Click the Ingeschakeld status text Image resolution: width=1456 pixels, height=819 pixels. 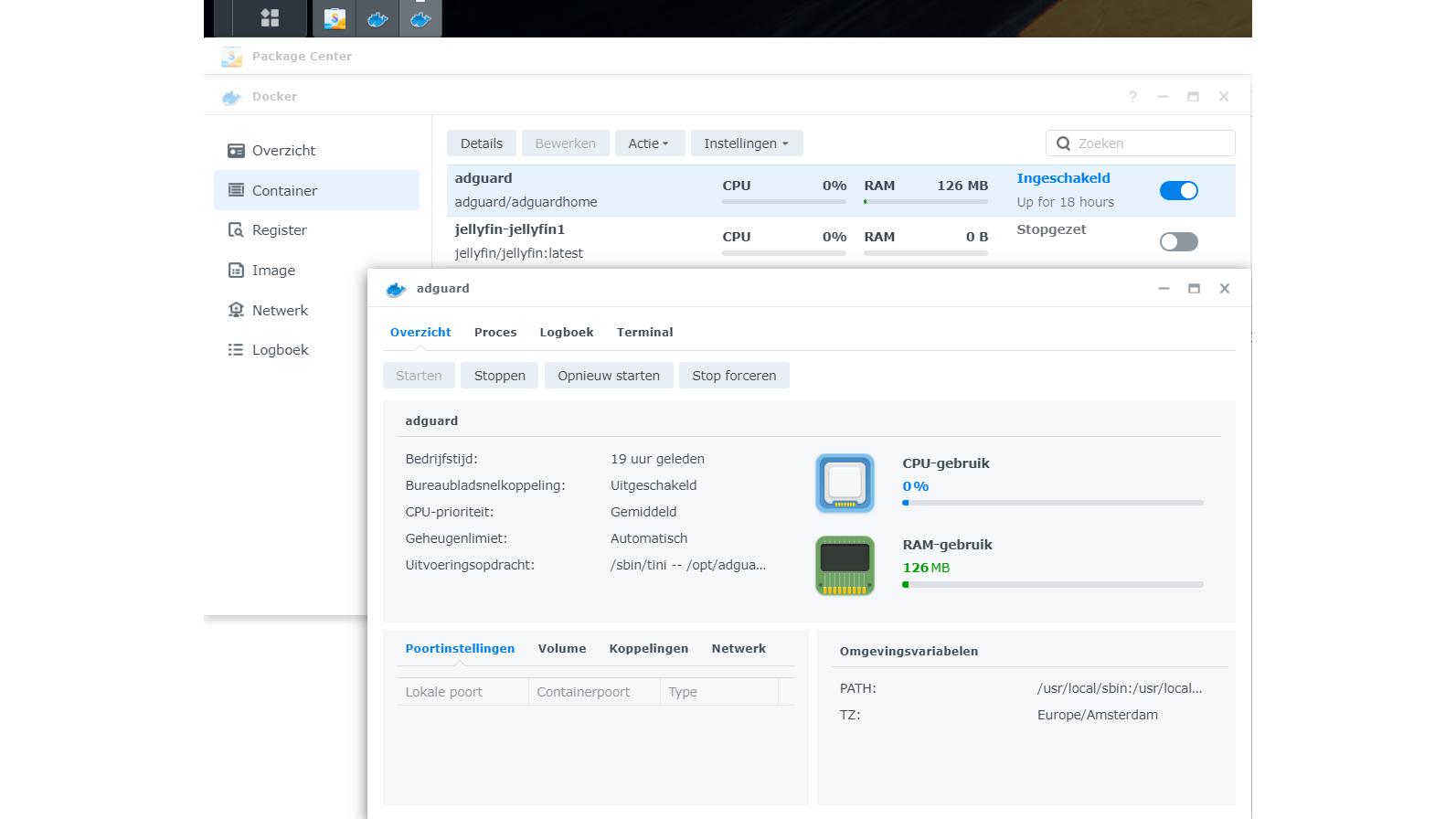pos(1063,178)
